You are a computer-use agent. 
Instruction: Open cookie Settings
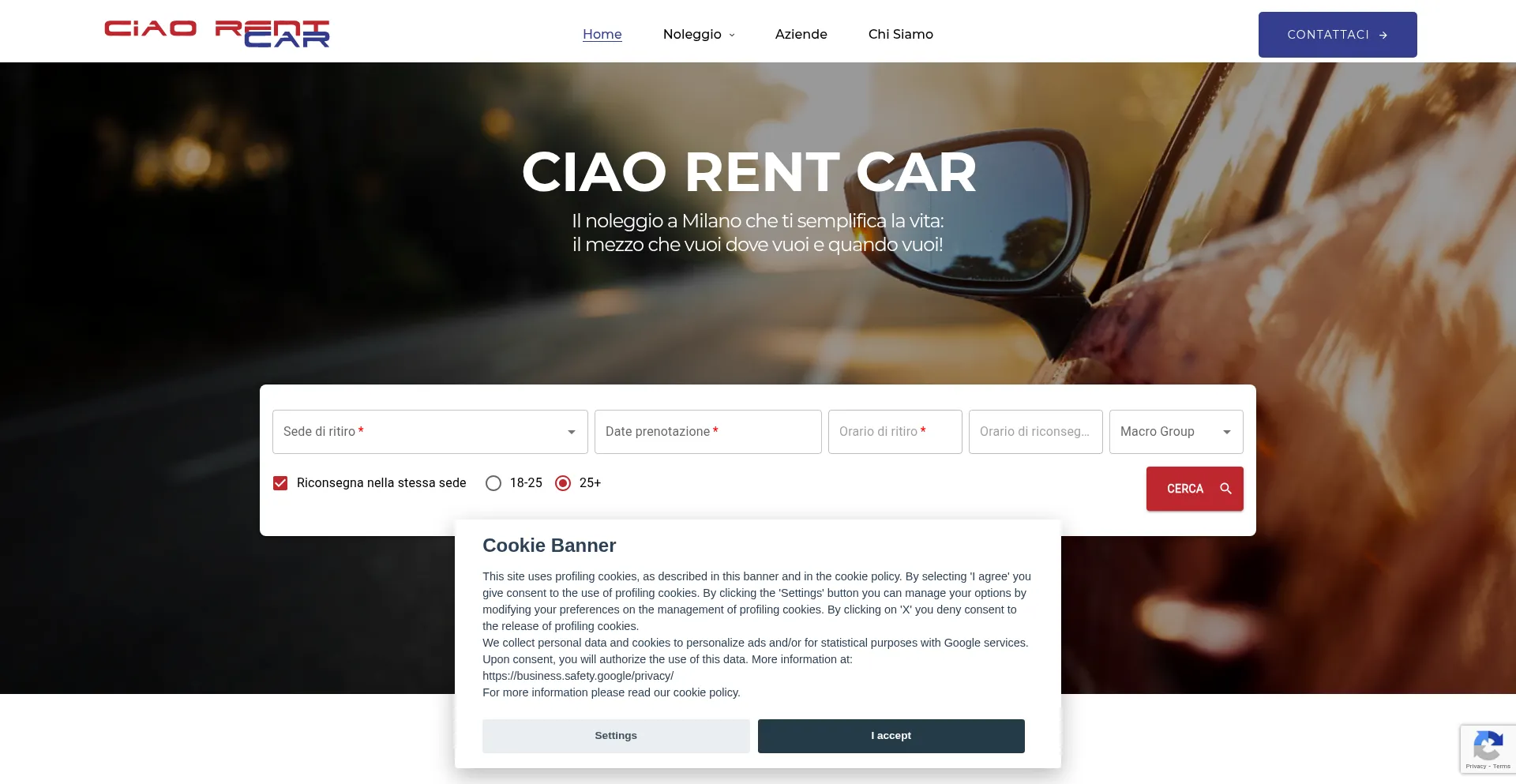tap(616, 736)
